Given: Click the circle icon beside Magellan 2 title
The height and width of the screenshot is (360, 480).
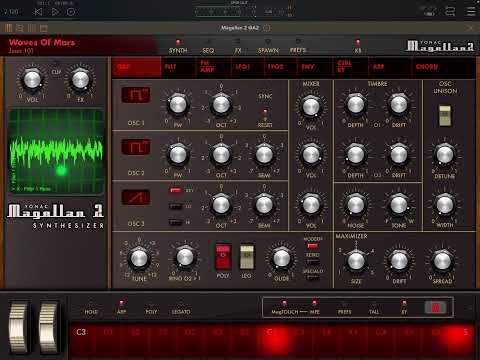Looking at the screenshot, I should [x=267, y=28].
